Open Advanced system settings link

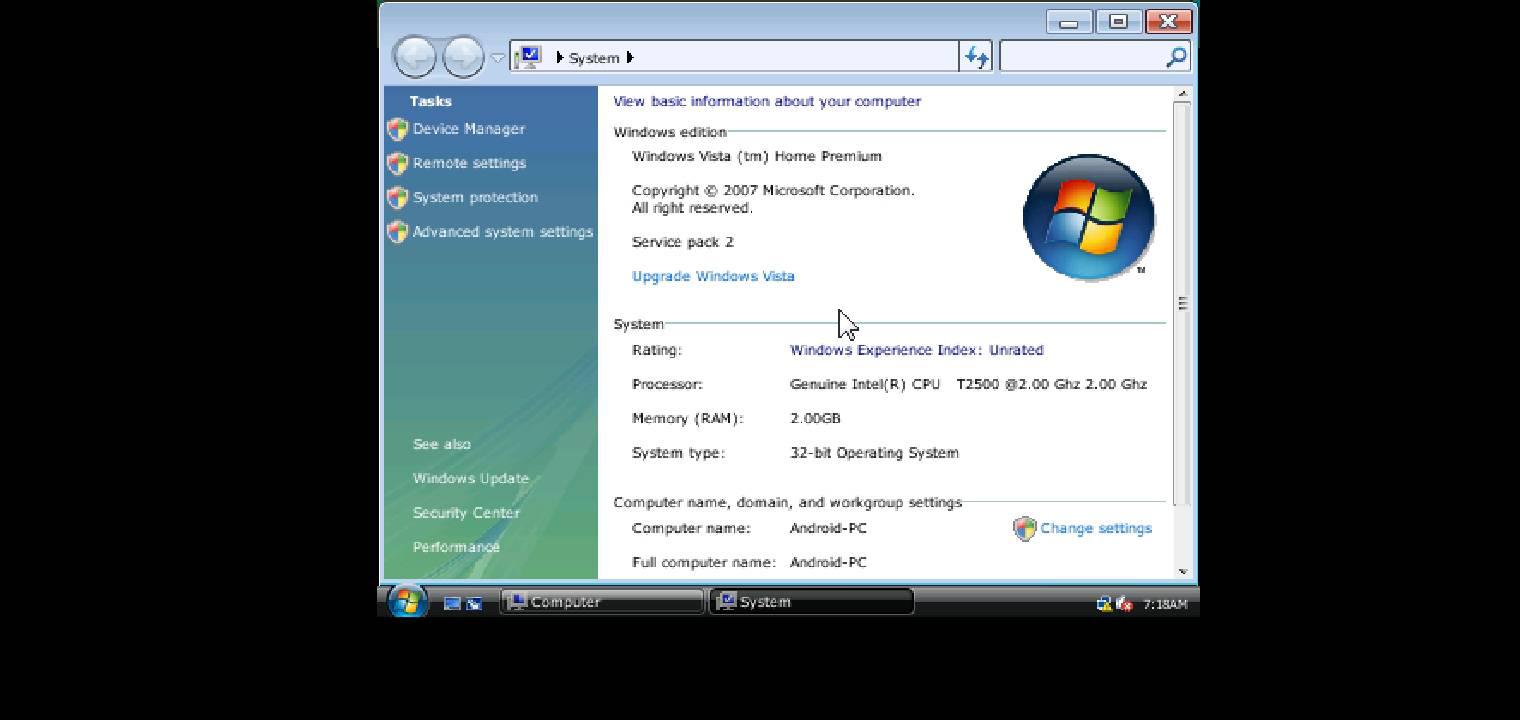point(503,232)
